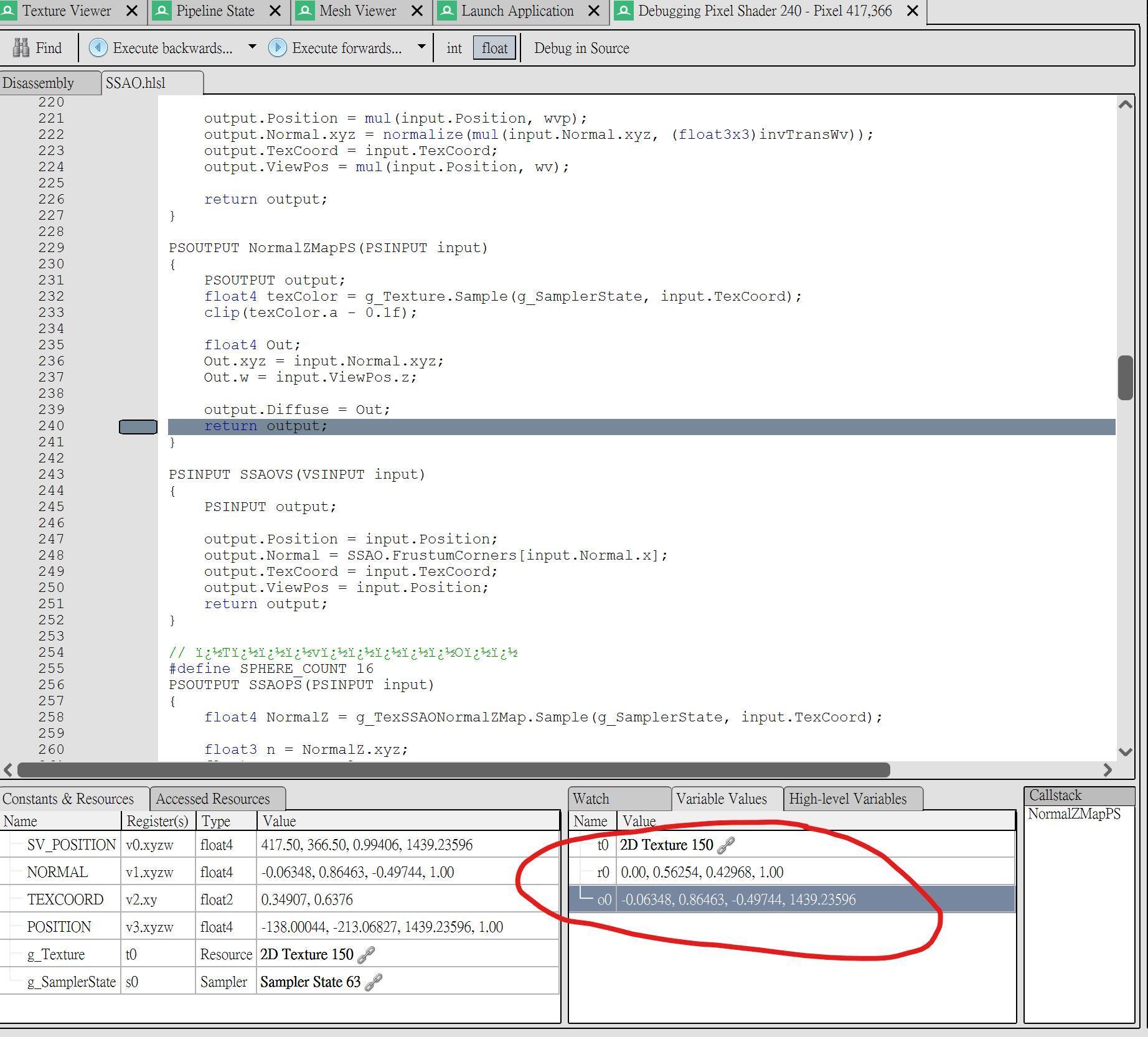Viewport: 1148px width, 1037px height.
Task: Click the Texture Viewer tab icon
Action: pos(9,11)
